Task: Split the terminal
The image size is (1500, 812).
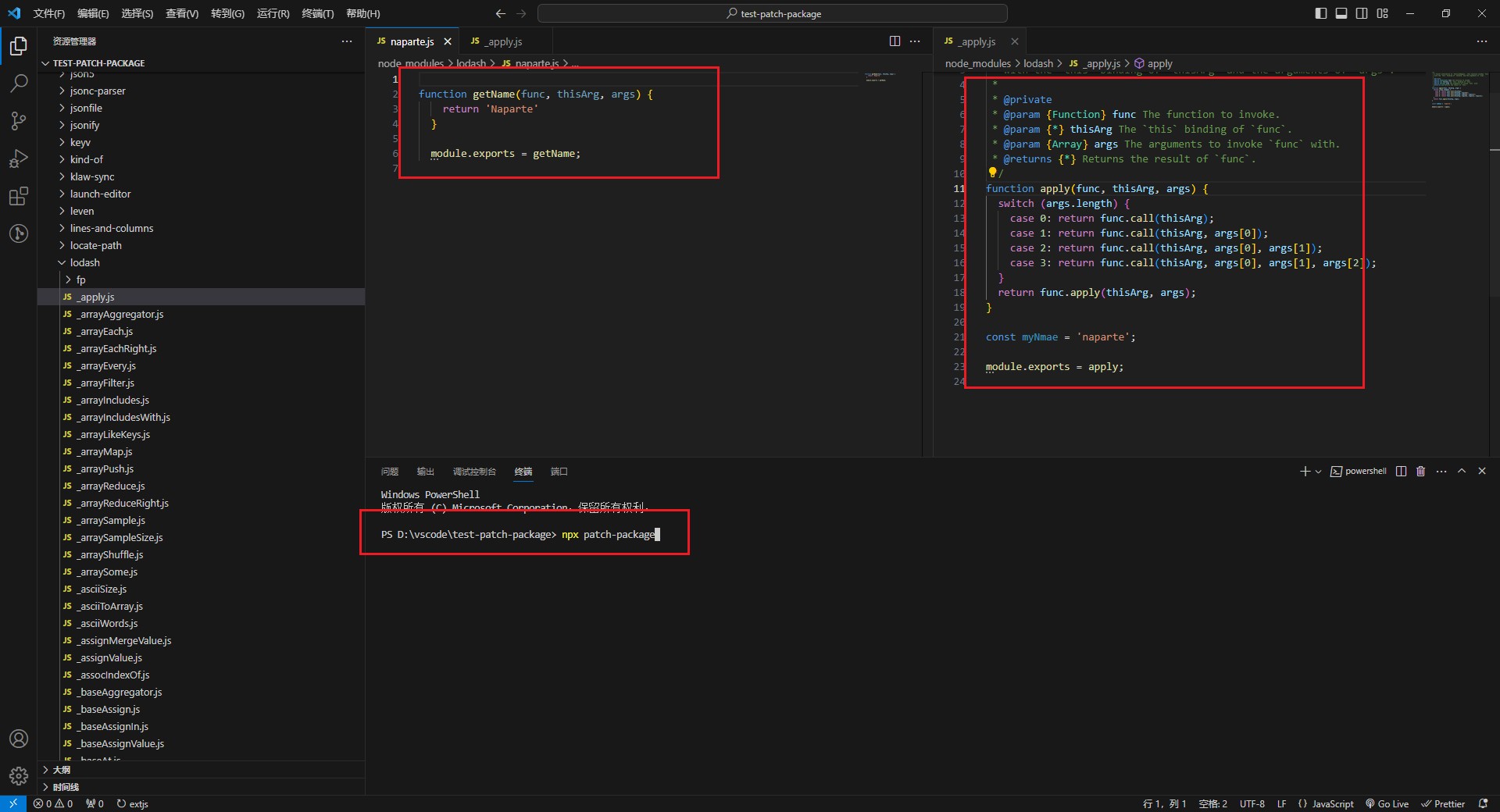Action: point(1402,471)
